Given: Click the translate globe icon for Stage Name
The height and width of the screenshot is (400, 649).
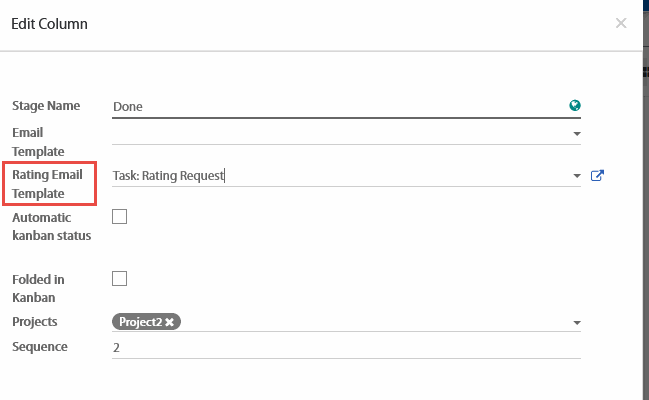Looking at the screenshot, I should pyautogui.click(x=575, y=106).
